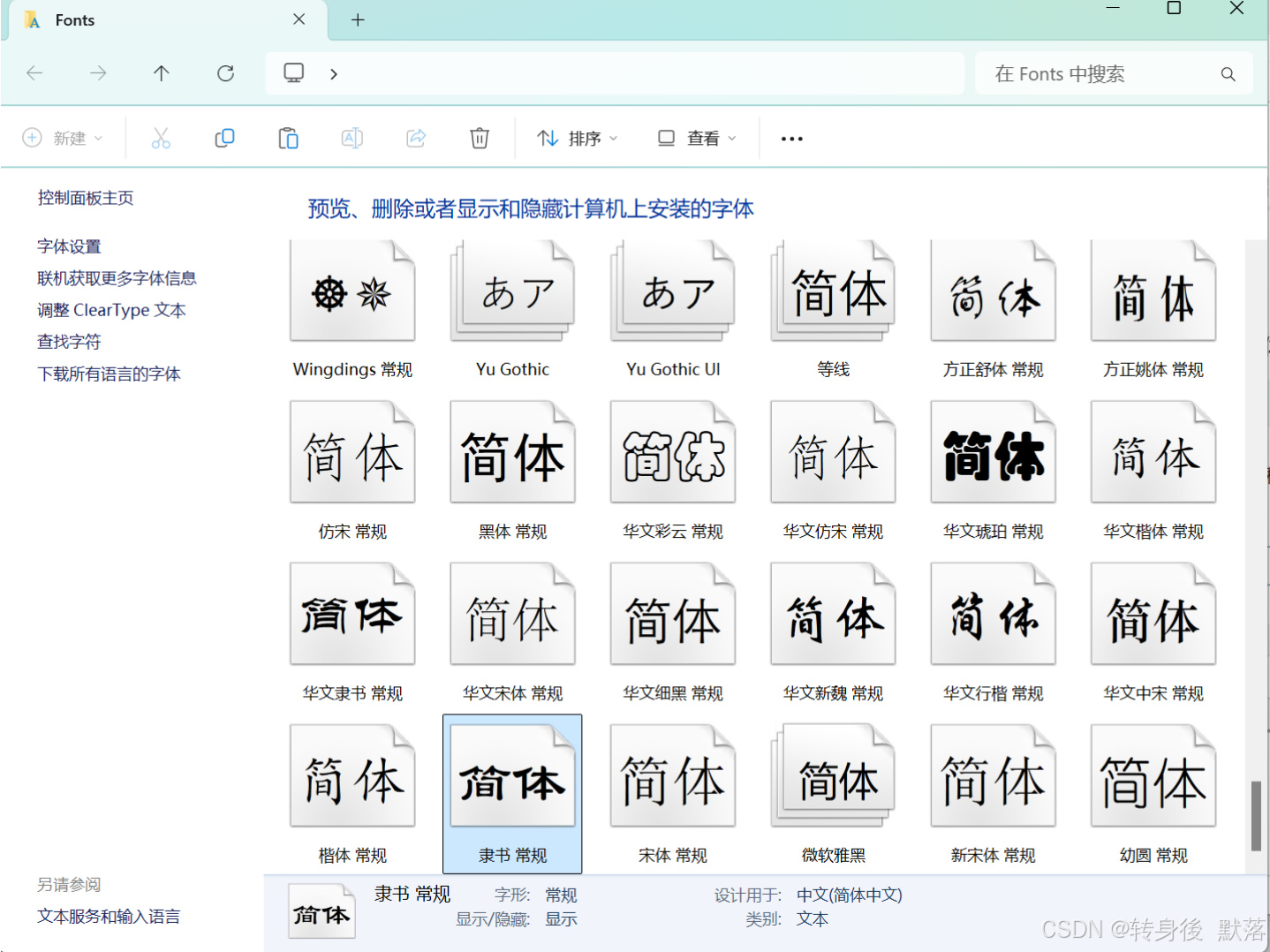Delete using the trash can icon
The image size is (1270, 952).
(x=480, y=138)
